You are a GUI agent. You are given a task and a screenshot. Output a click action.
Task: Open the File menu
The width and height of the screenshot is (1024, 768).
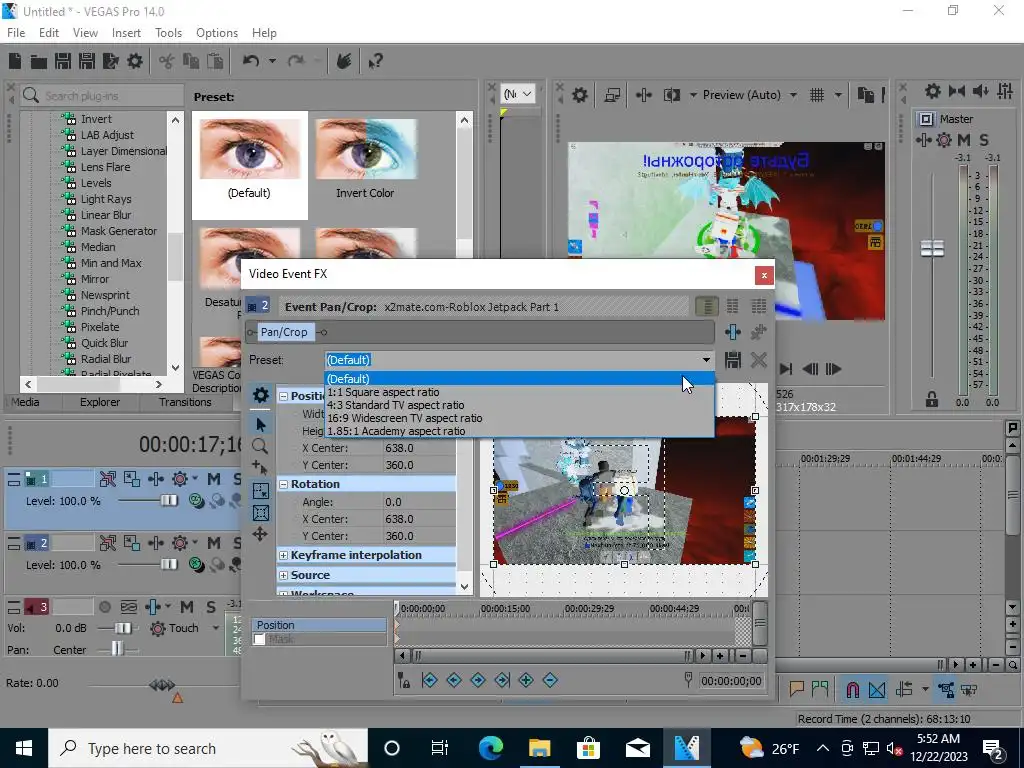pyautogui.click(x=16, y=33)
